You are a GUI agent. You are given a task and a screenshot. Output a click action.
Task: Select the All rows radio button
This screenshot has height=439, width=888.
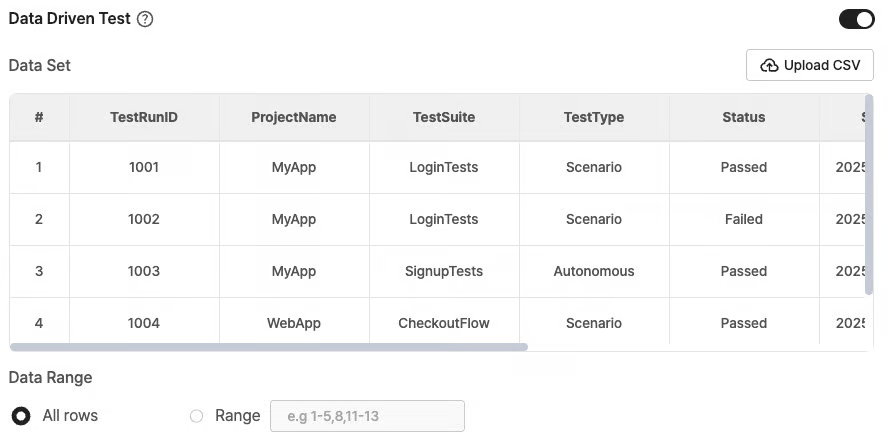click(21, 416)
